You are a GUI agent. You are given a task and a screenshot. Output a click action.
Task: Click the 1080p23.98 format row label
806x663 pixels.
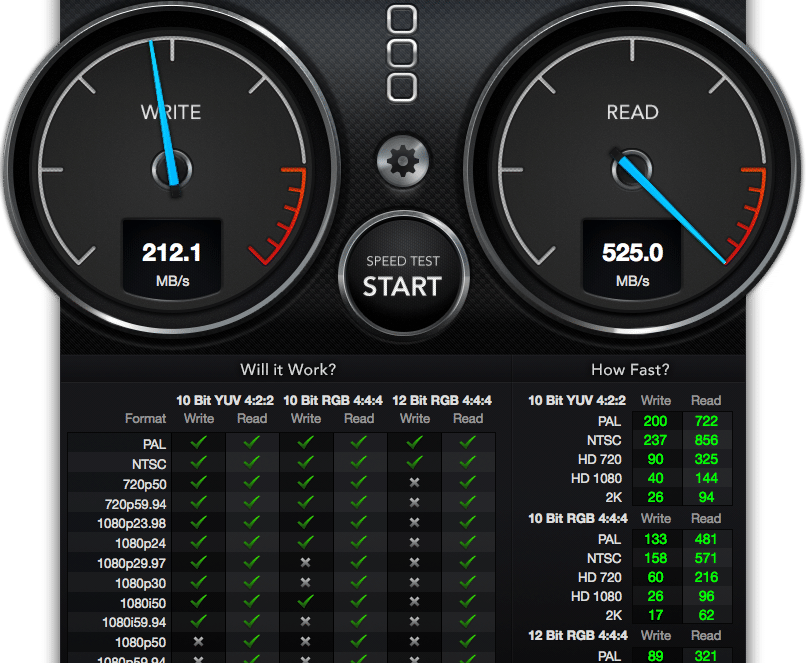pyautogui.click(x=132, y=524)
